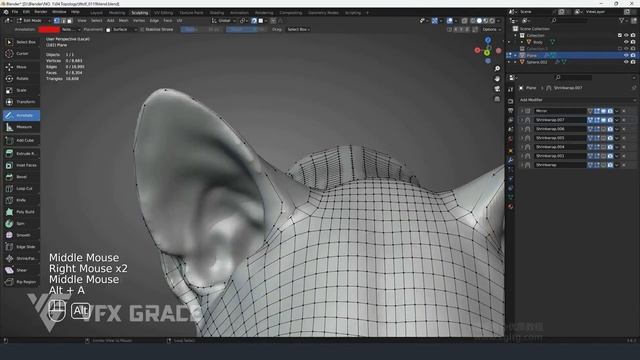This screenshot has width=640, height=360.
Task: Click the red X axis gizmo dot
Action: coord(478,50)
